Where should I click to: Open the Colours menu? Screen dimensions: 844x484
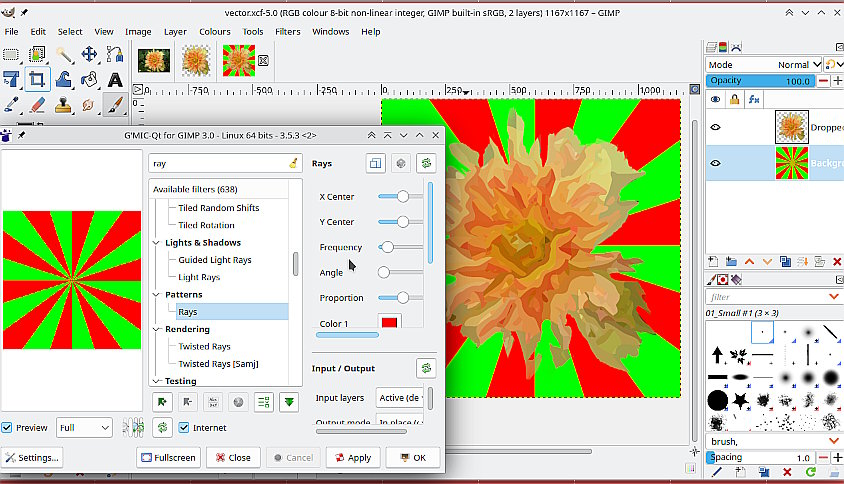click(x=214, y=32)
